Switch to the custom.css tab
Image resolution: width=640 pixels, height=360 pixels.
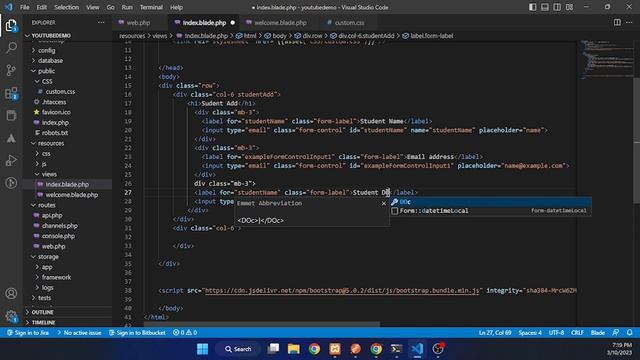point(349,22)
